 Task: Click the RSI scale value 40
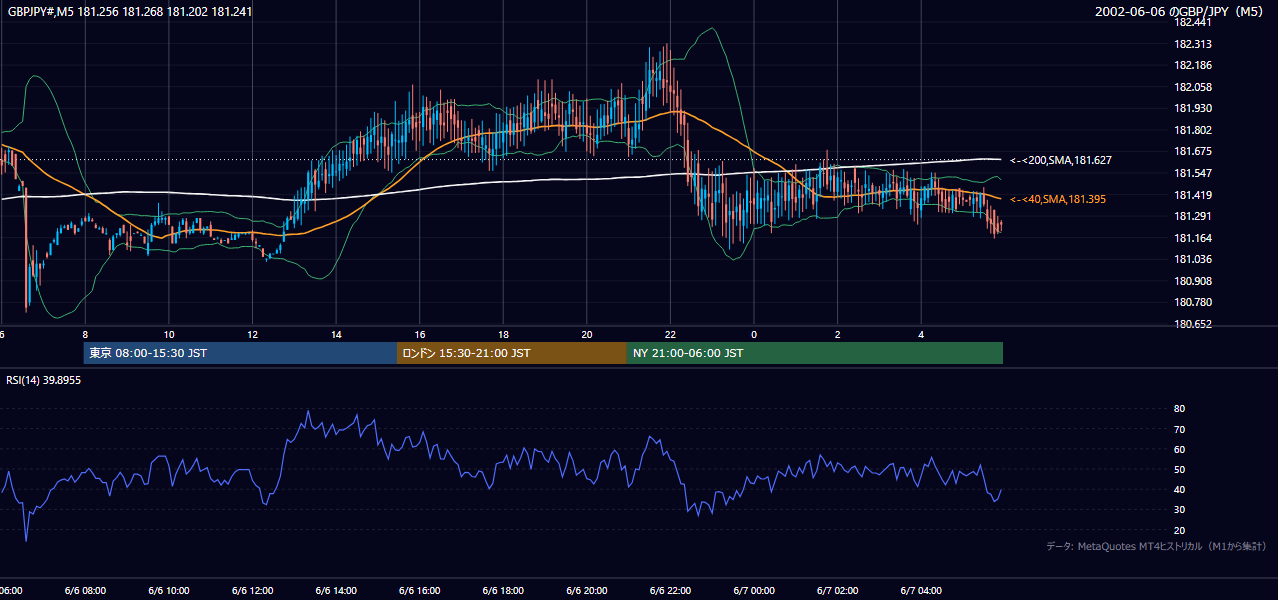(1179, 489)
